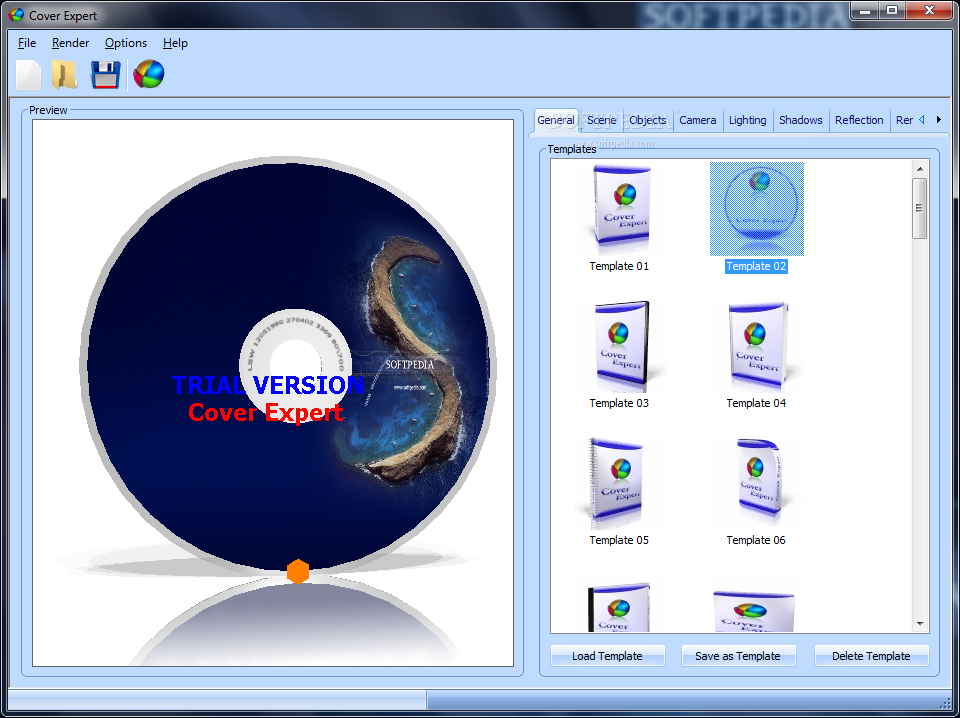This screenshot has width=960, height=718.
Task: Start rendering with the colorful sphere icon
Action: click(x=149, y=74)
